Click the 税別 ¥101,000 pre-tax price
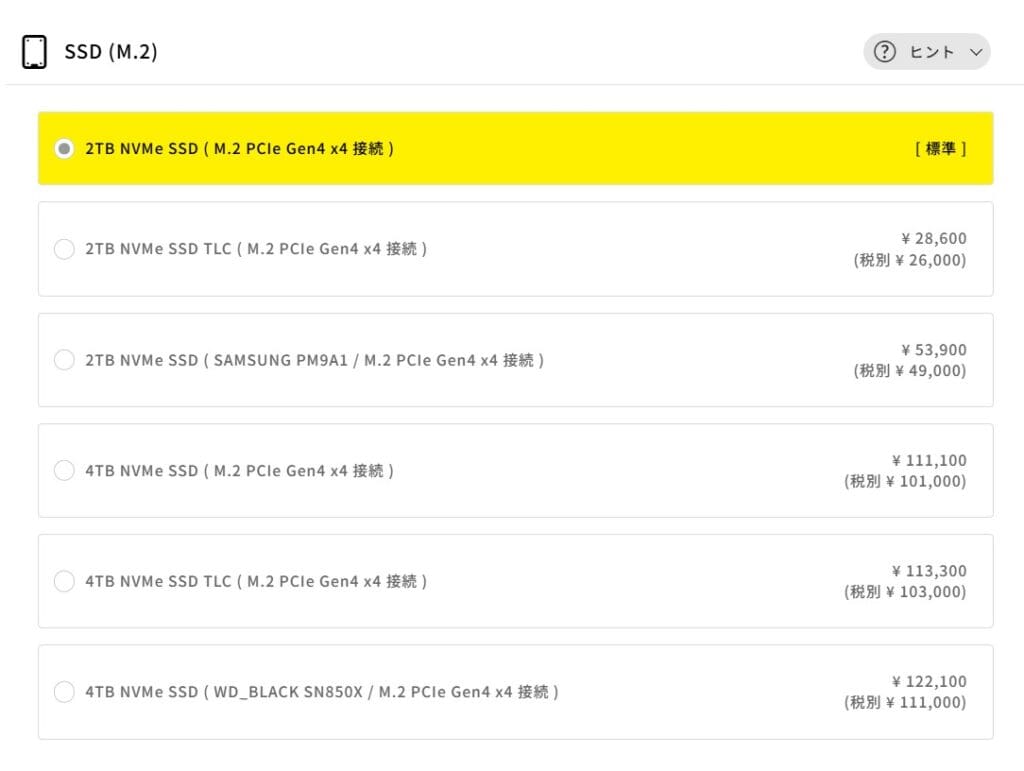The width and height of the screenshot is (1024, 771). (x=905, y=481)
